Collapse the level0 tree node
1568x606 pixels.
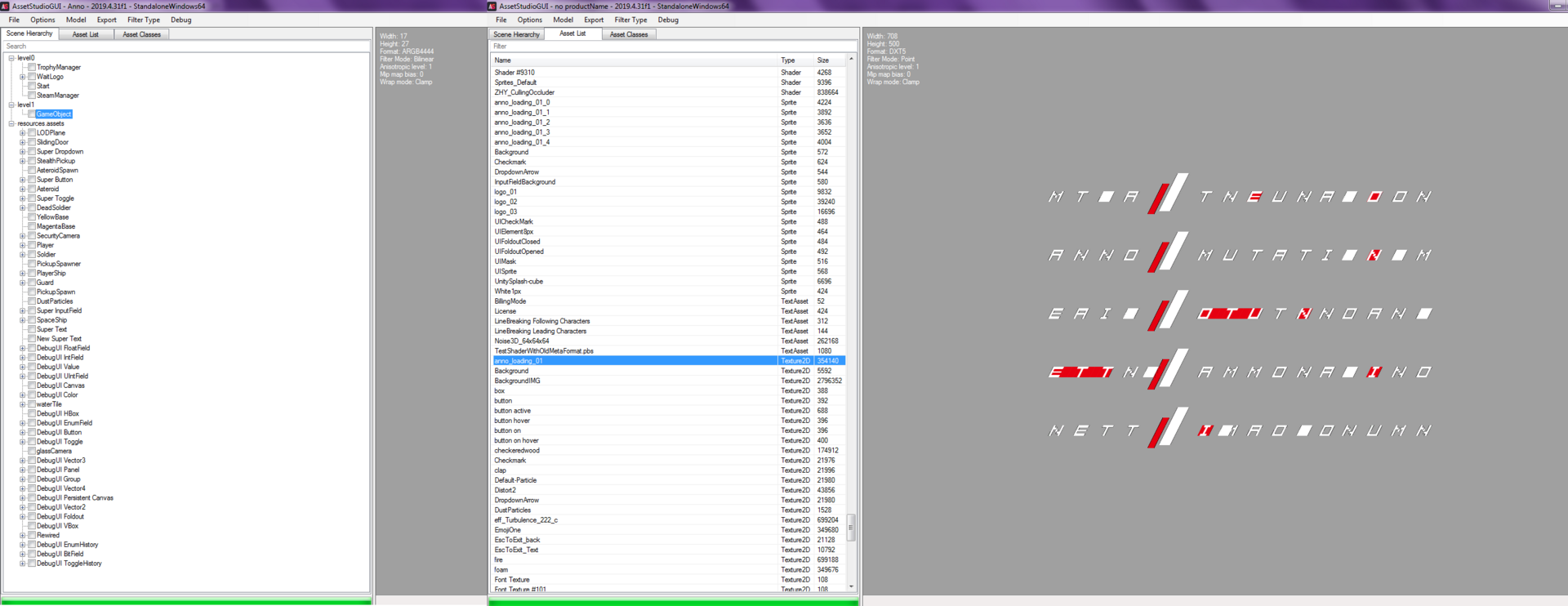[x=11, y=58]
